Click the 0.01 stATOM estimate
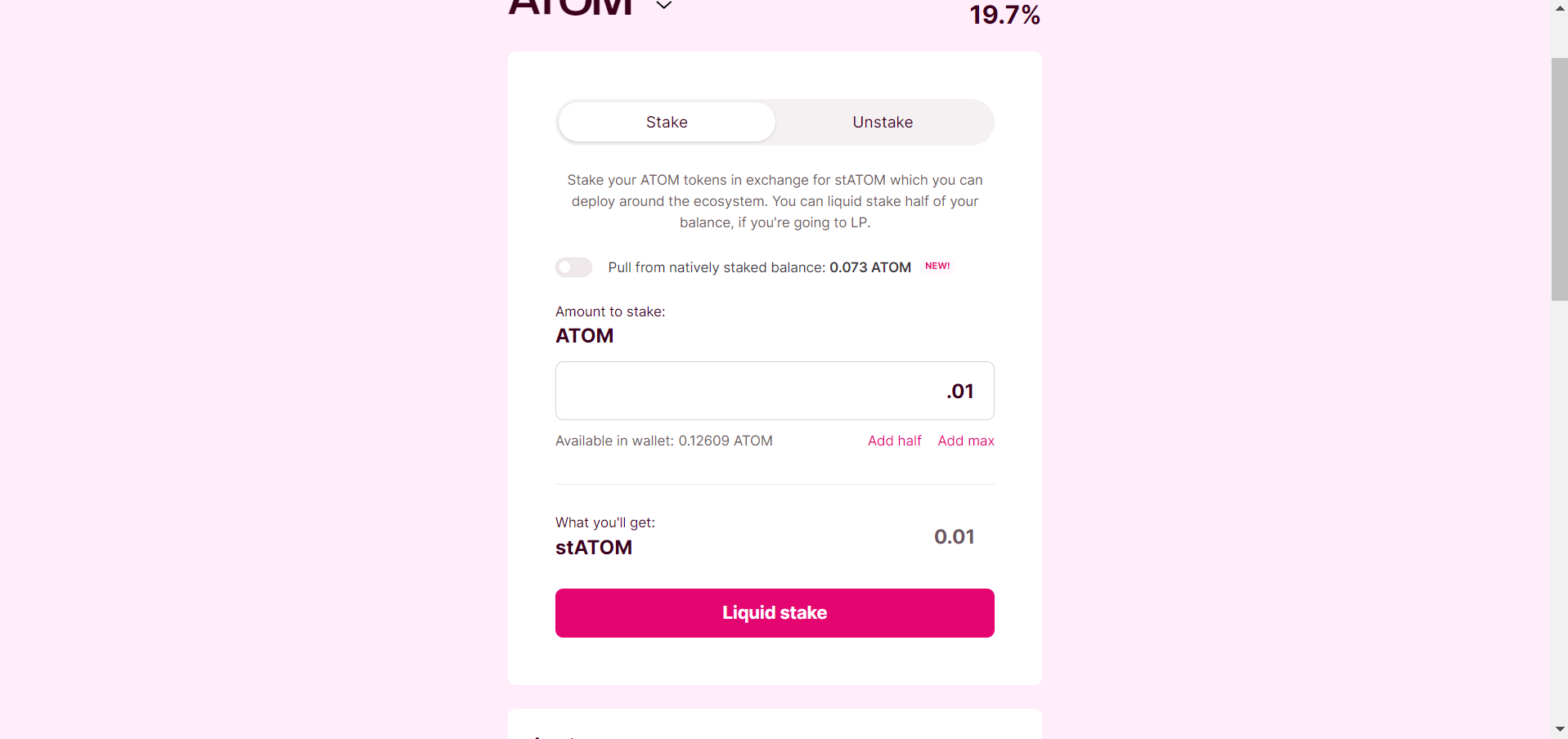1568x739 pixels. [x=954, y=537]
